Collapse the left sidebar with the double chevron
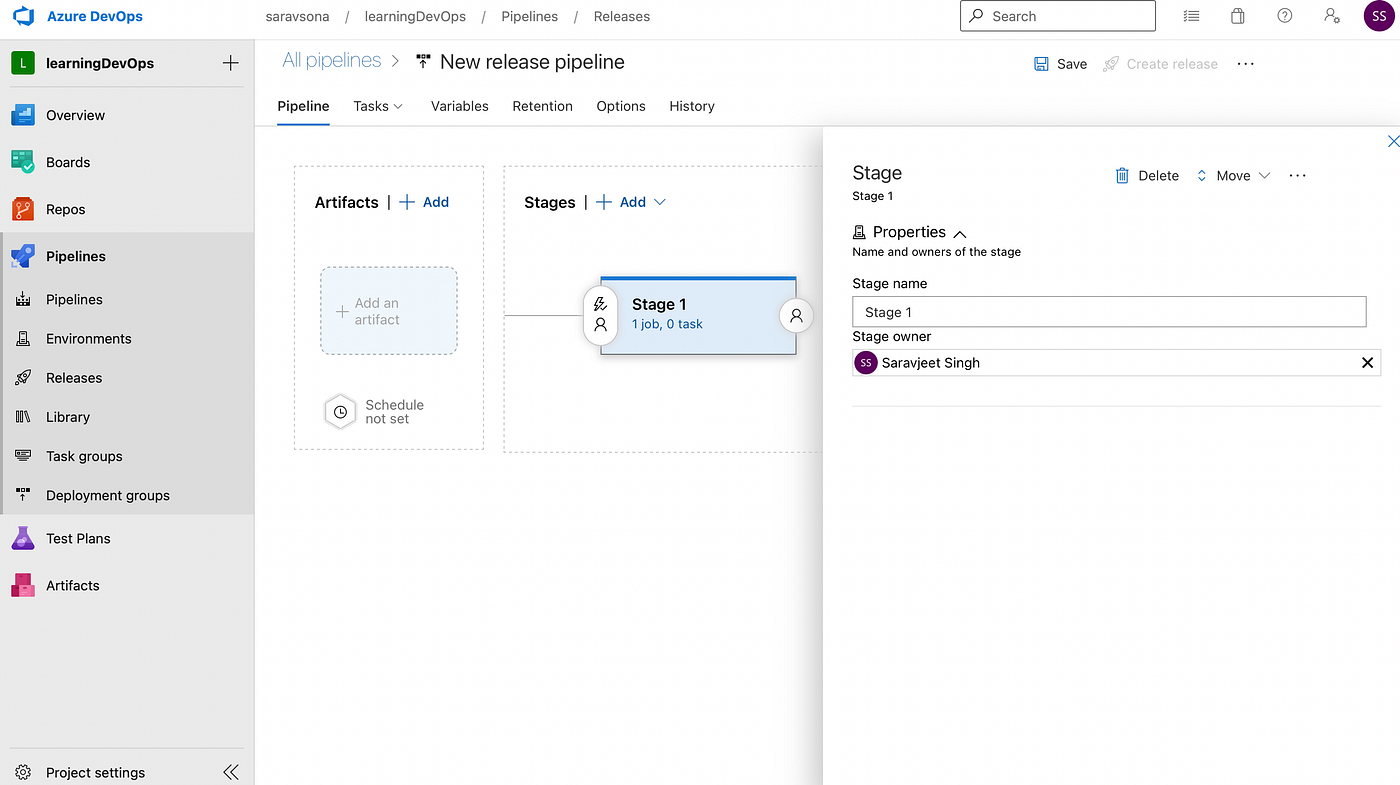1400x785 pixels. pyautogui.click(x=231, y=771)
